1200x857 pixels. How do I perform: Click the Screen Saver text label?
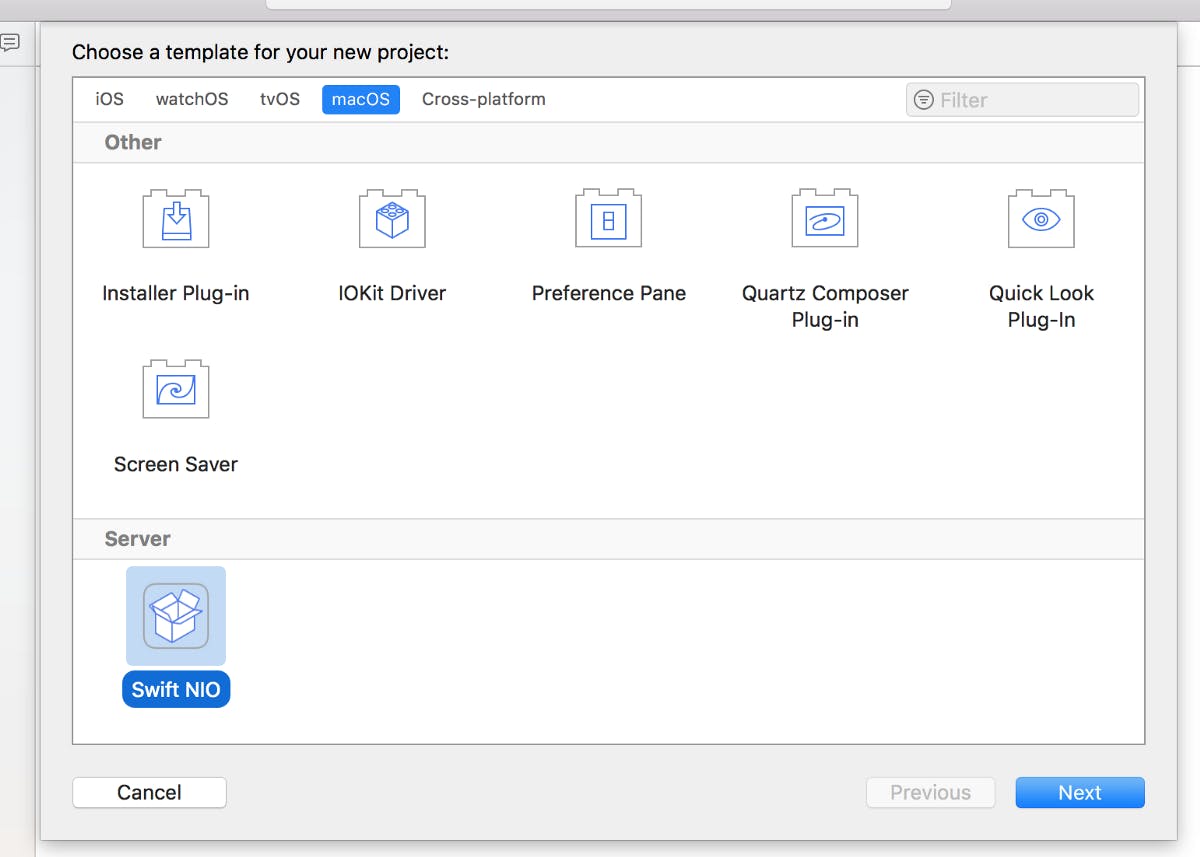(176, 464)
